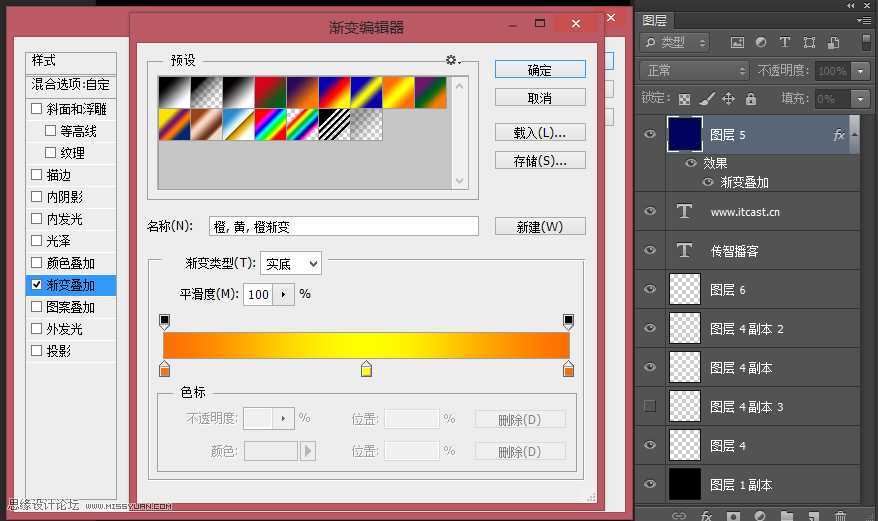The width and height of the screenshot is (878, 521).
Task: Open the 渐变类型 gradient type dropdown
Action: coord(290,264)
